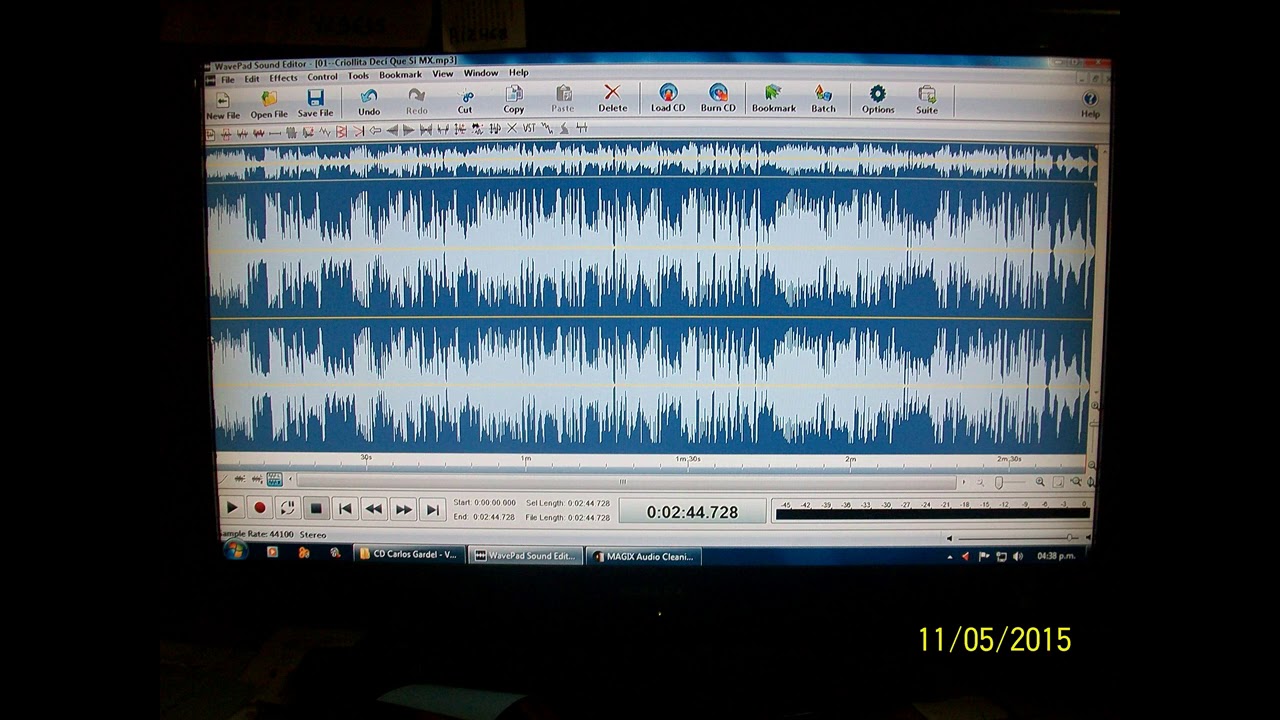Viewport: 1280px width, 720px height.
Task: Click the hollow left arrow effect icon
Action: click(375, 131)
